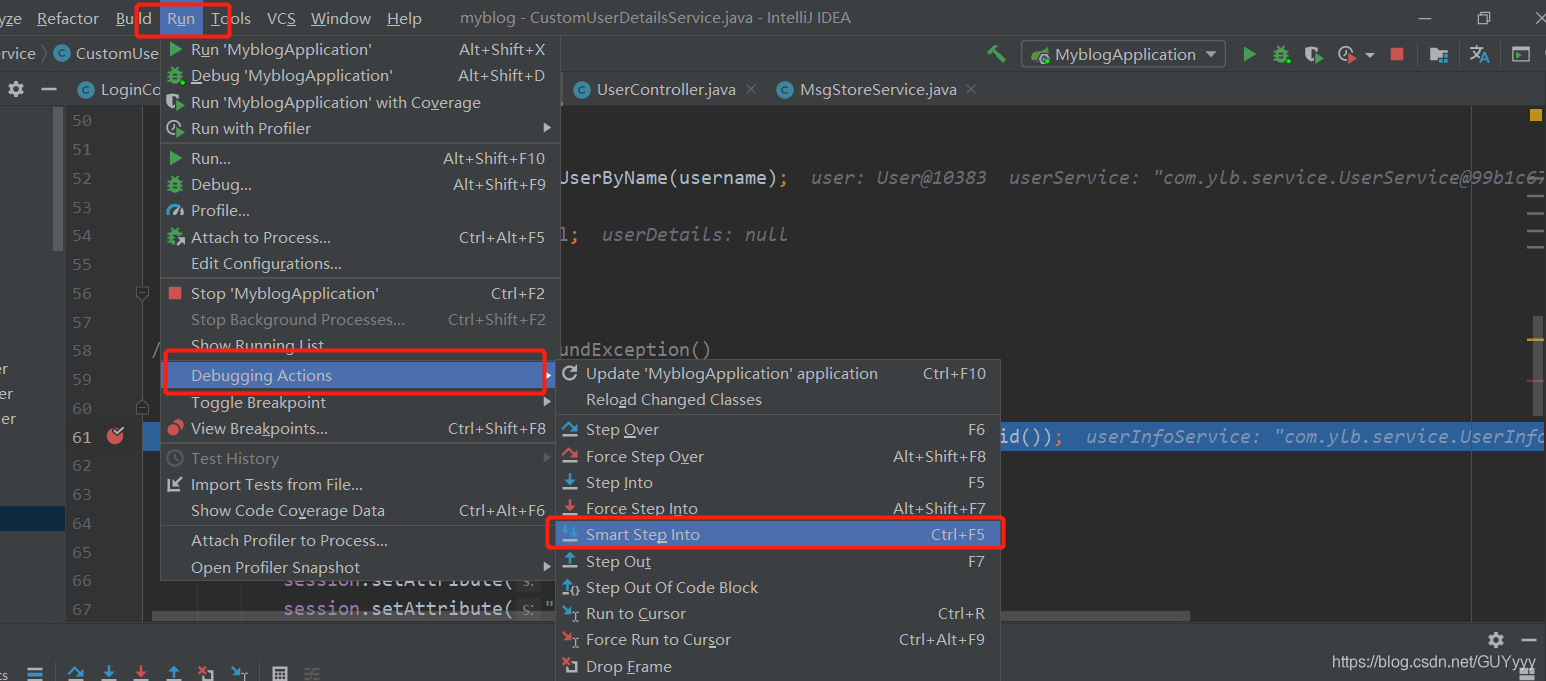Click the Profile run toolbar icon
This screenshot has width=1546, height=681.
[x=1346, y=54]
